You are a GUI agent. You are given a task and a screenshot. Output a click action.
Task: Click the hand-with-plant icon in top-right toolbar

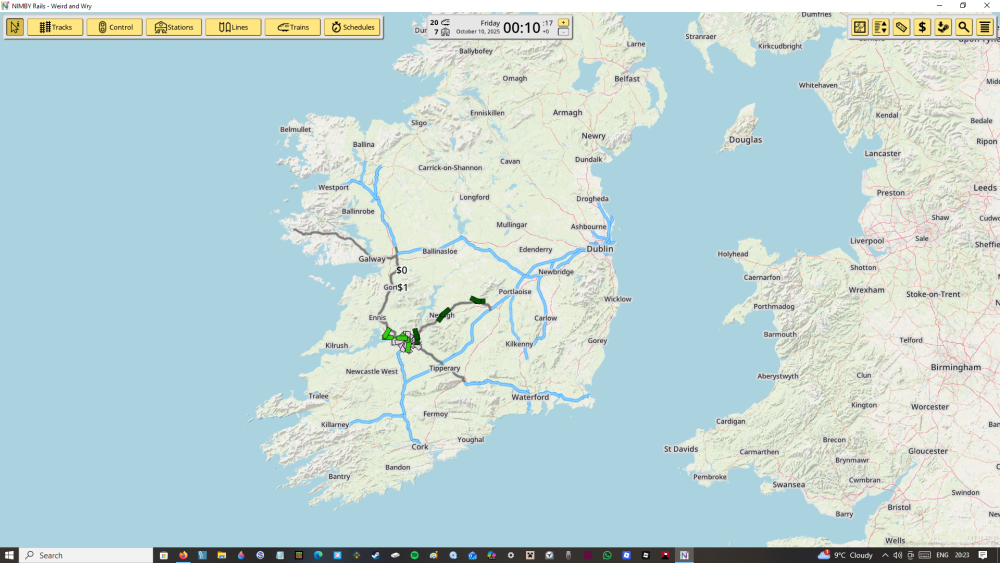coord(943,27)
